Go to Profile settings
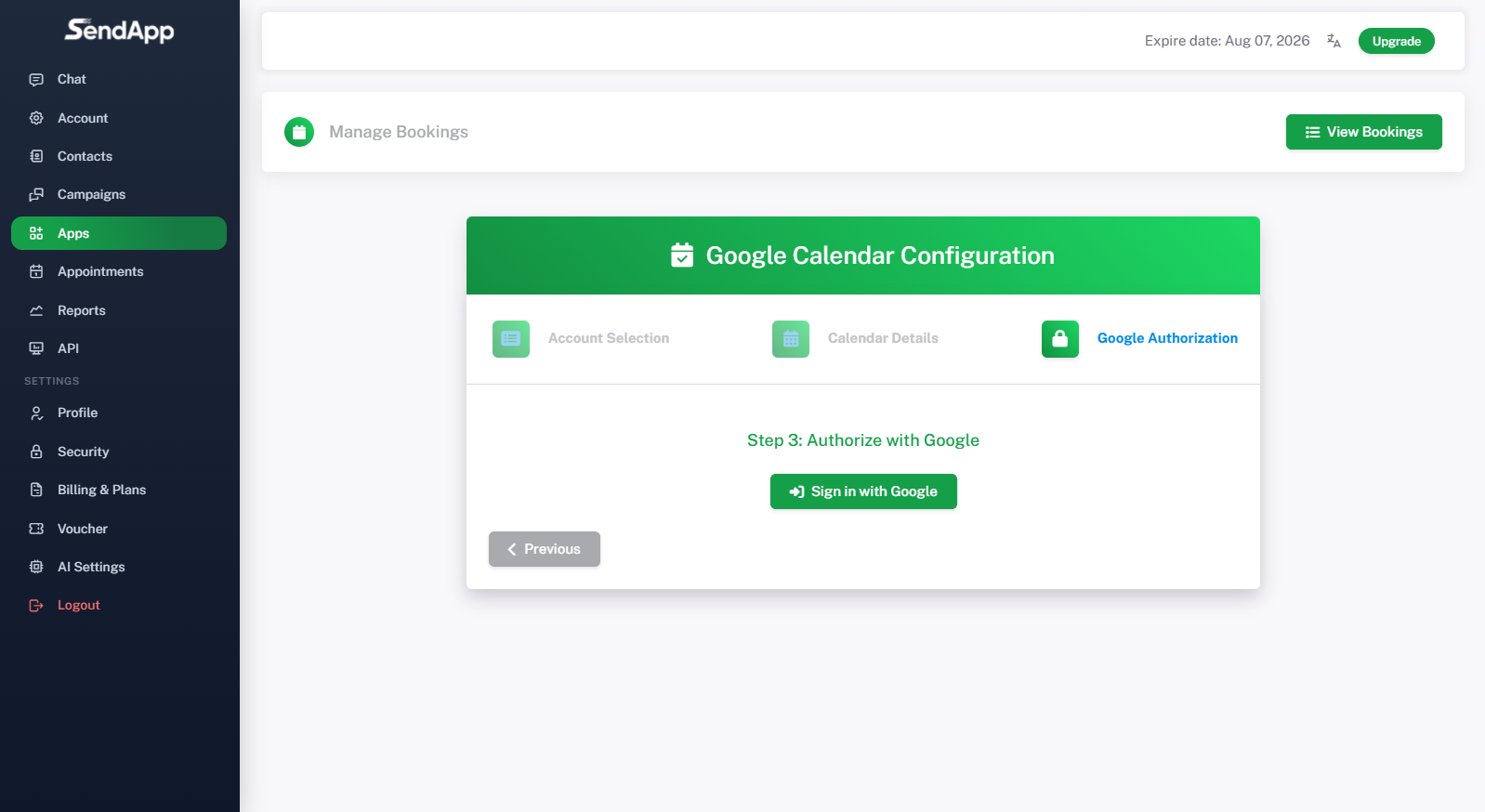 [119, 413]
